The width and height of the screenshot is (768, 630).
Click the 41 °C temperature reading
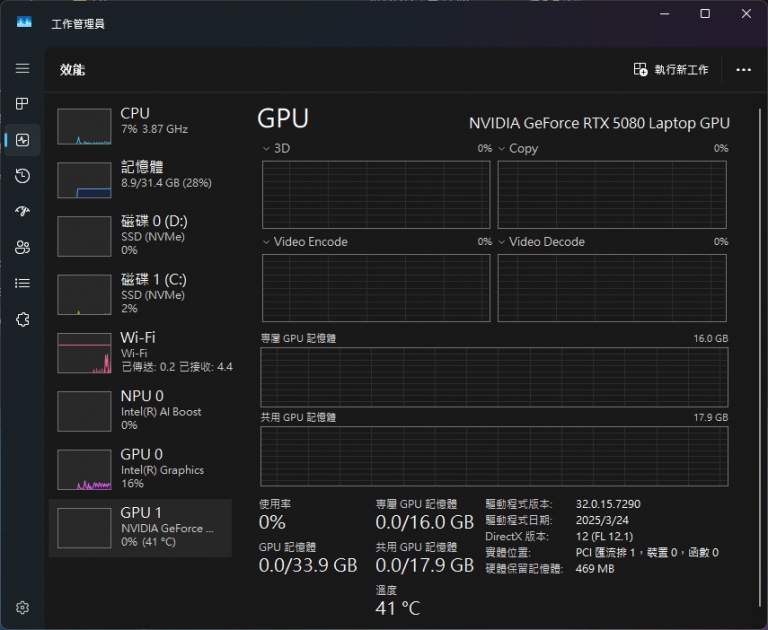pyautogui.click(x=397, y=608)
